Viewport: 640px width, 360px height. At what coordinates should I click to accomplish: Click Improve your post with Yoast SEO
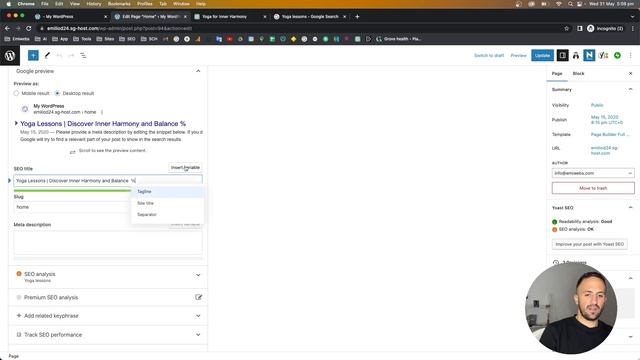[x=589, y=244]
